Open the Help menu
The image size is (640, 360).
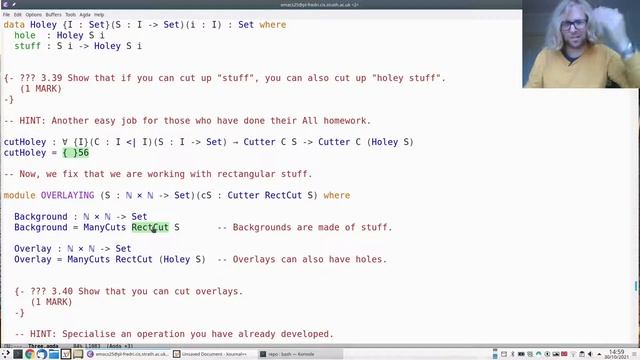[99, 15]
